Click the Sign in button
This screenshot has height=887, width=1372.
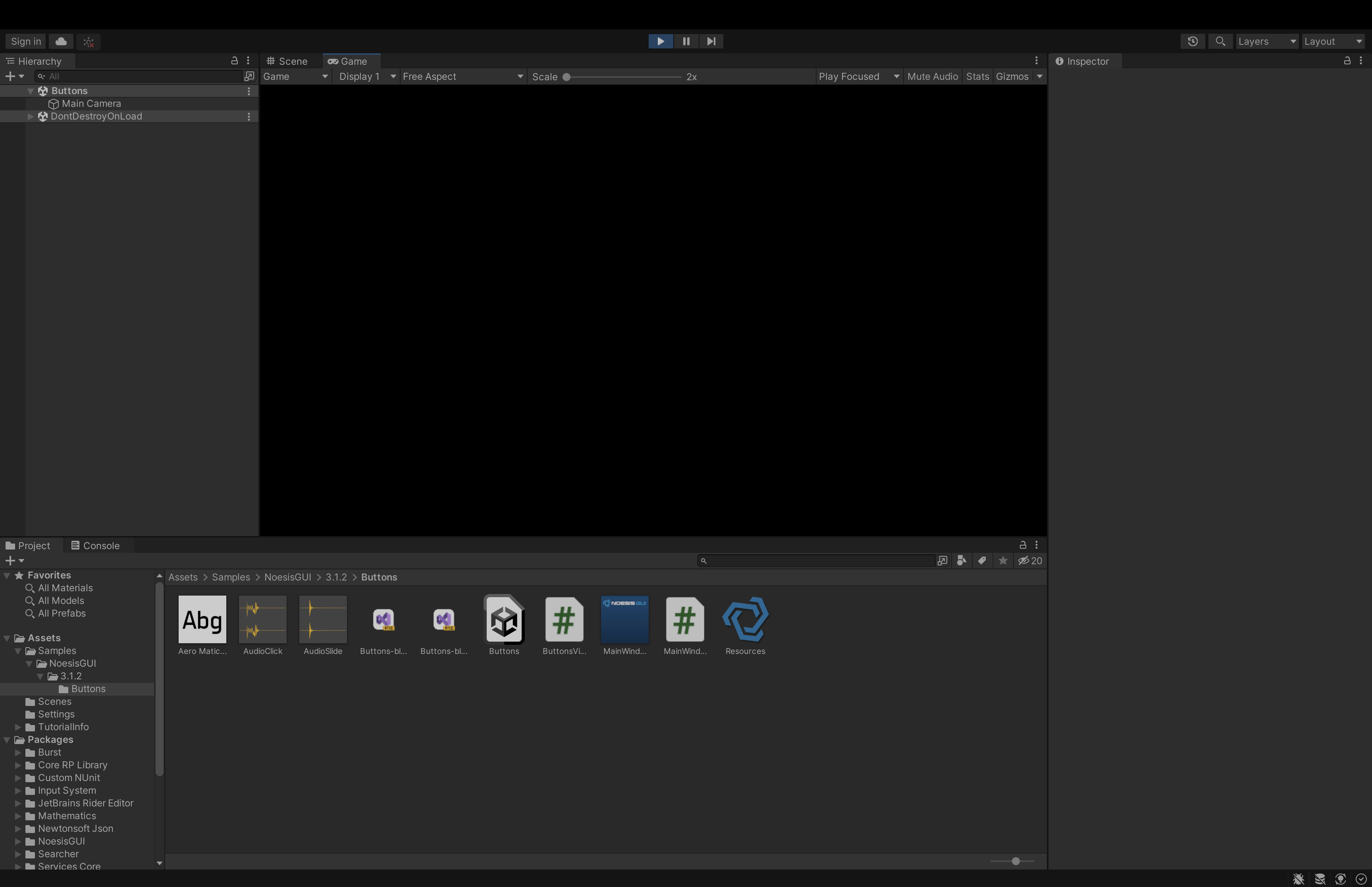click(26, 41)
